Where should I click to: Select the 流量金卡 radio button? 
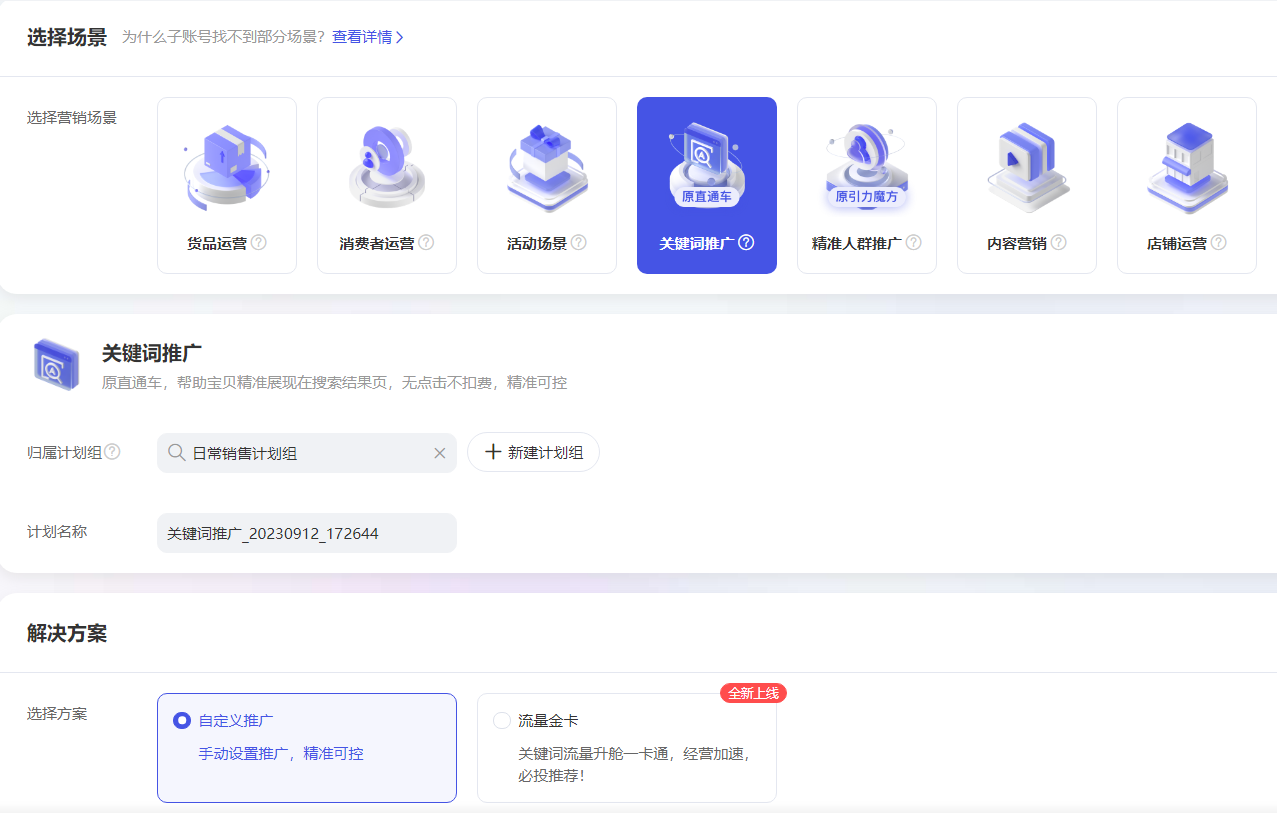(502, 720)
